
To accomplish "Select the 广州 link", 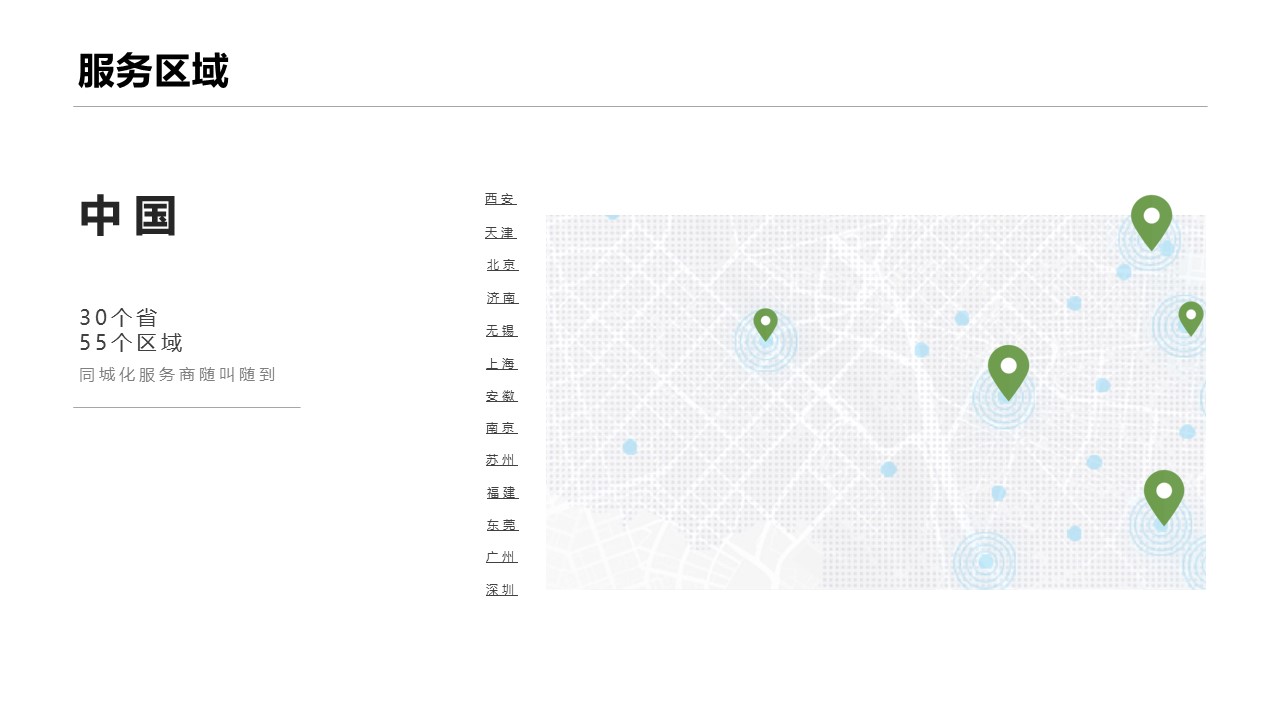I will coord(502,557).
